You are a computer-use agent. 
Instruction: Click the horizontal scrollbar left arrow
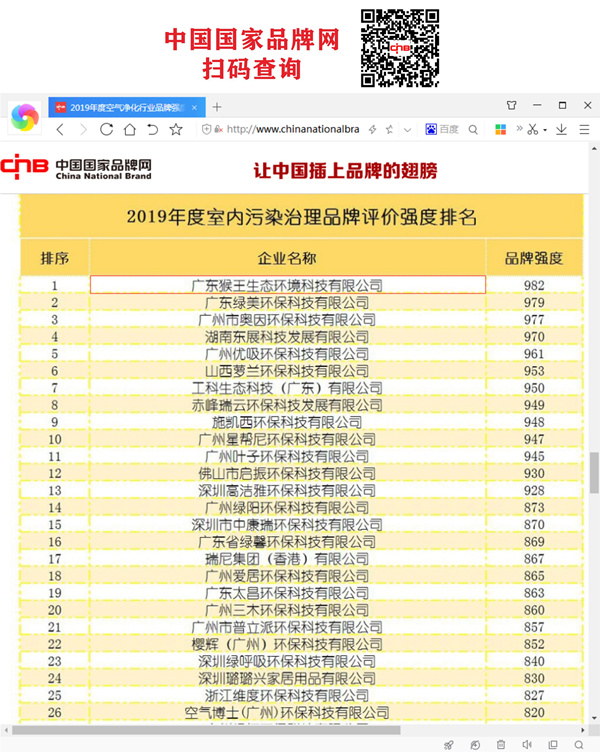(6, 730)
